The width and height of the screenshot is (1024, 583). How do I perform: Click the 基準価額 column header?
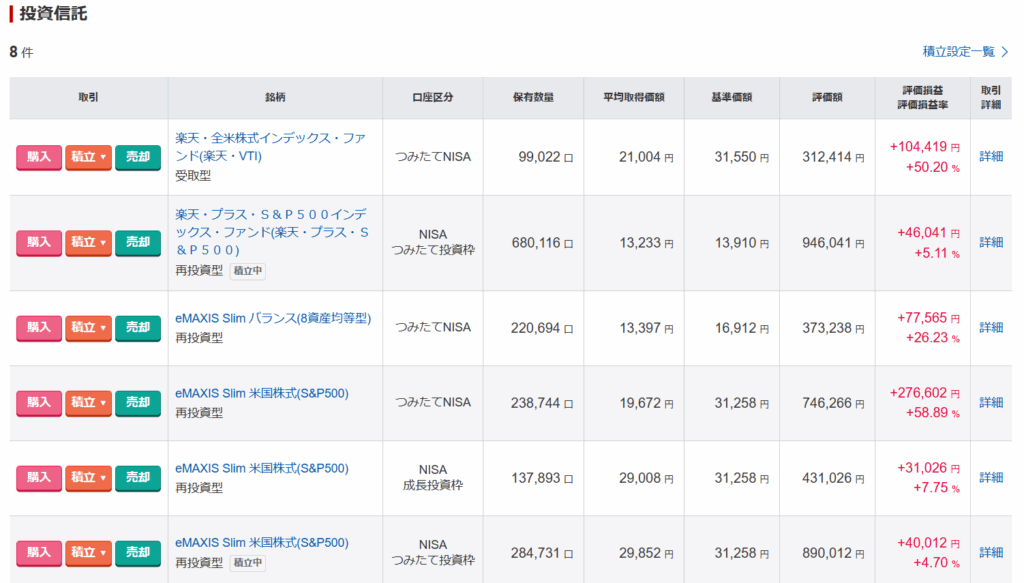click(x=731, y=97)
